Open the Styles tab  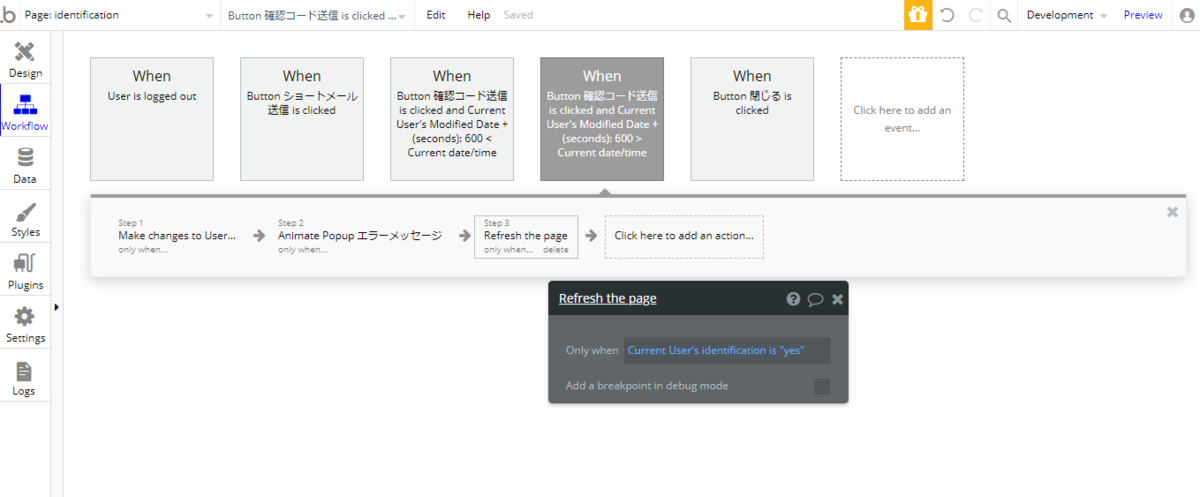click(x=25, y=218)
